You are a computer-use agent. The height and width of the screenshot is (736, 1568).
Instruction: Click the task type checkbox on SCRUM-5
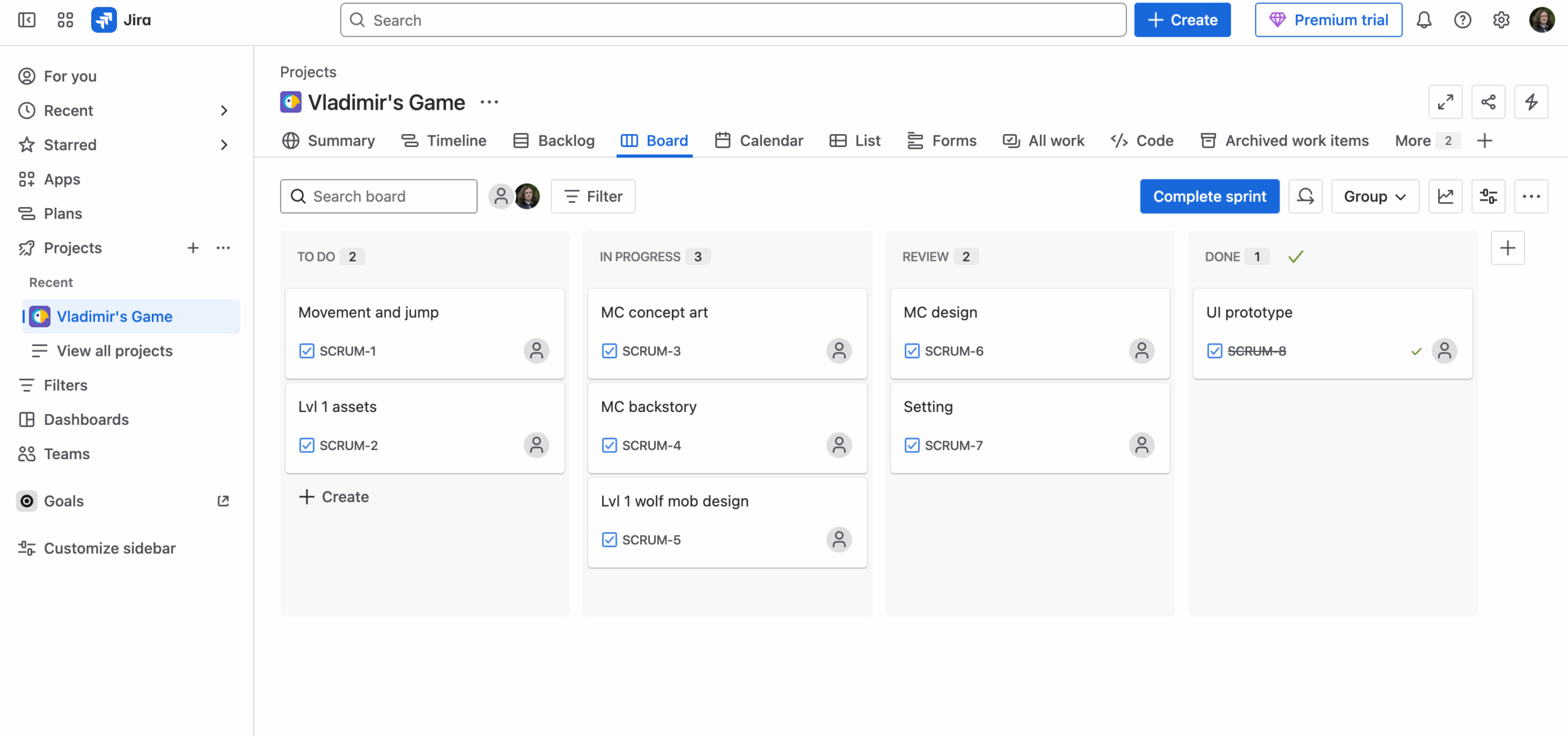pos(609,539)
